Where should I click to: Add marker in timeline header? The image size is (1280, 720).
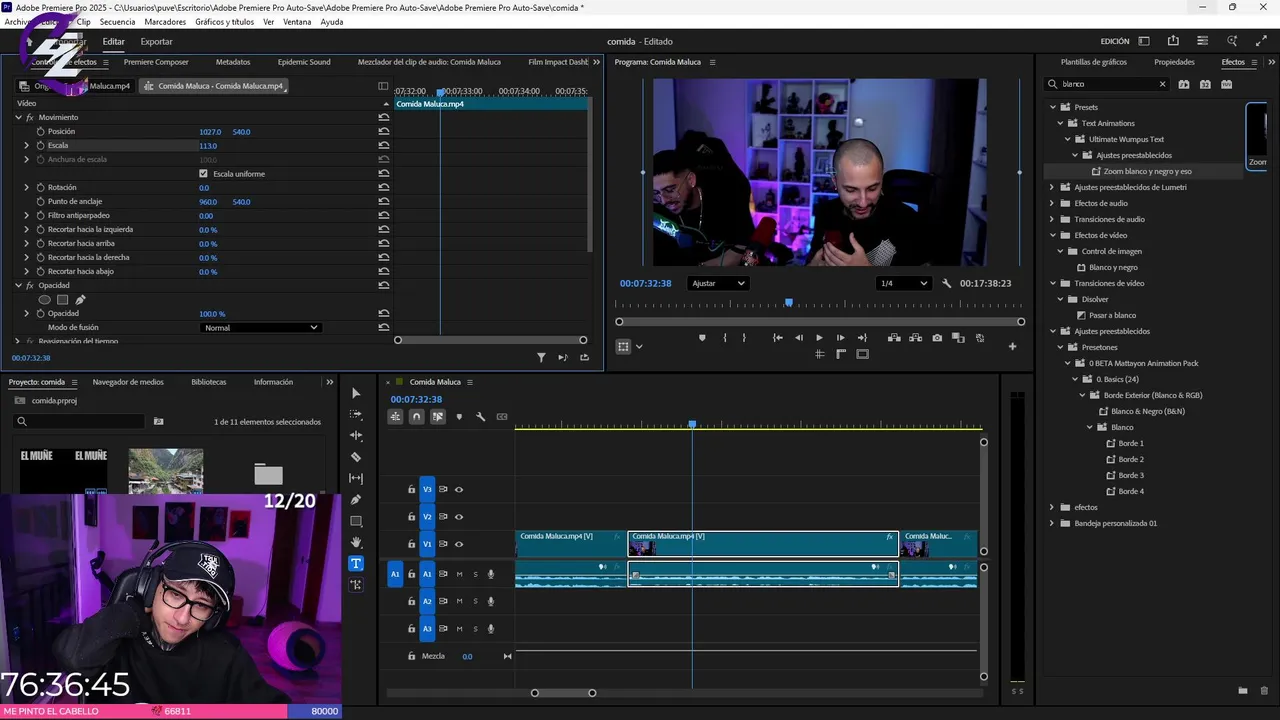[x=459, y=417]
